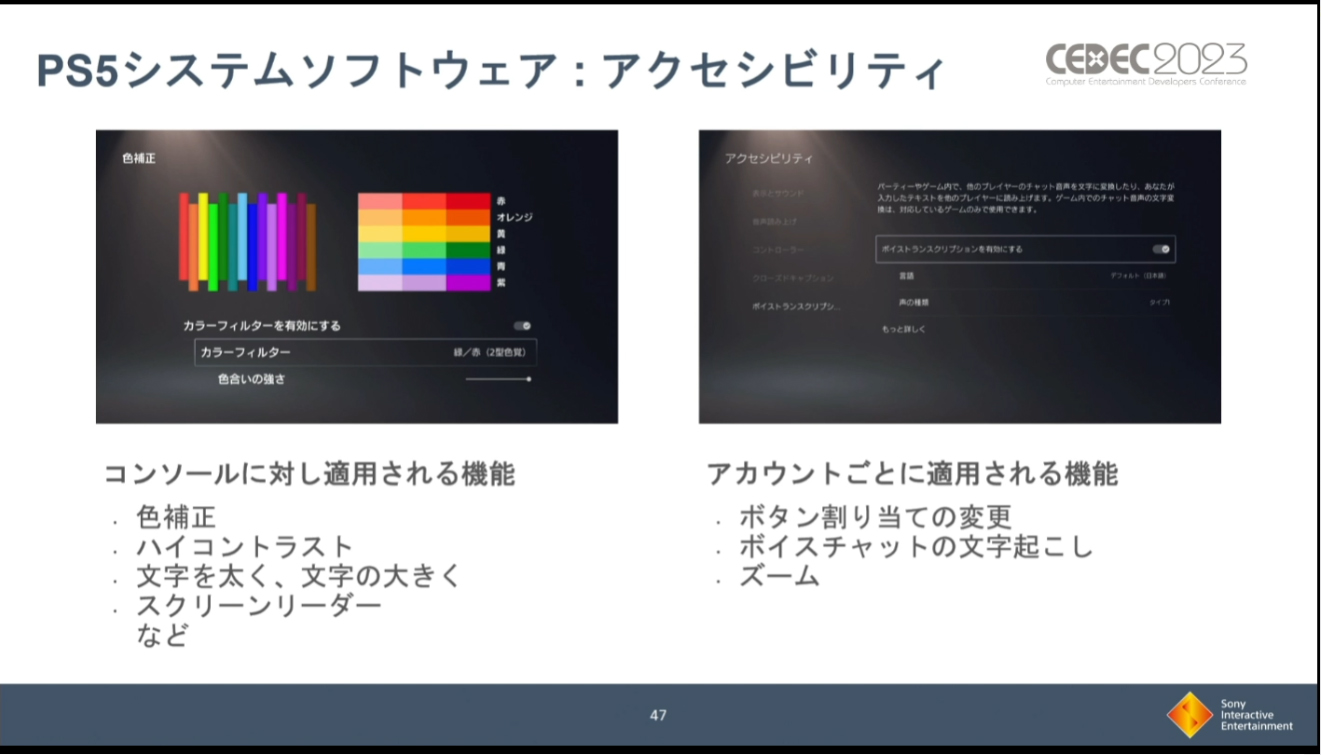
Task: Click the heading コンソールに対し適用される機能
Action: click(x=310, y=473)
